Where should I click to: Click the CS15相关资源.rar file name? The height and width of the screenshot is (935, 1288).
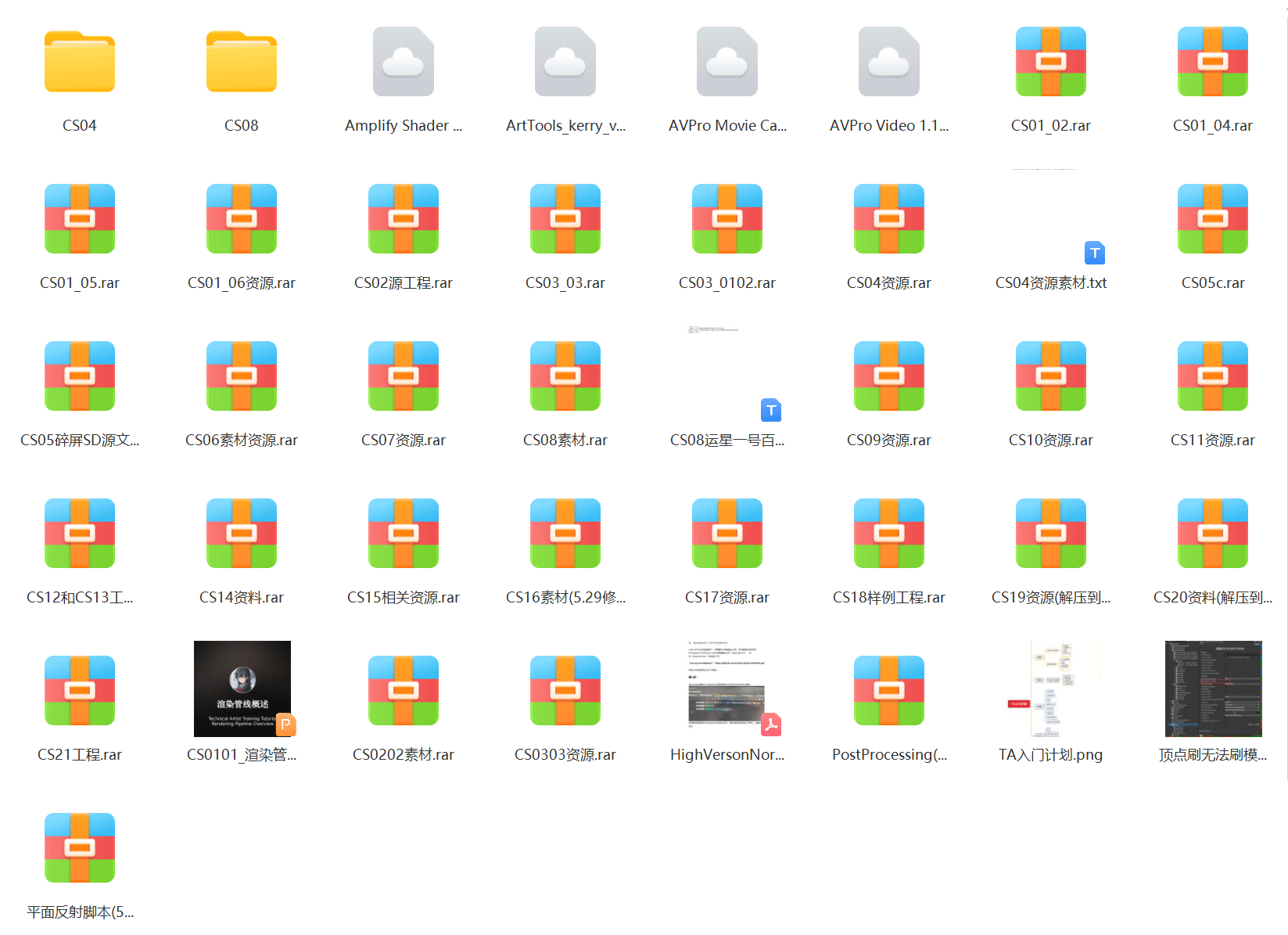coord(403,598)
